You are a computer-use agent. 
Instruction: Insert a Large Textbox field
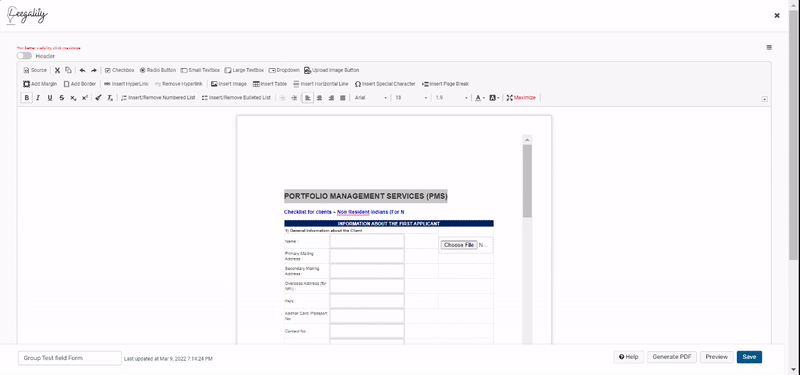pyautogui.click(x=244, y=70)
